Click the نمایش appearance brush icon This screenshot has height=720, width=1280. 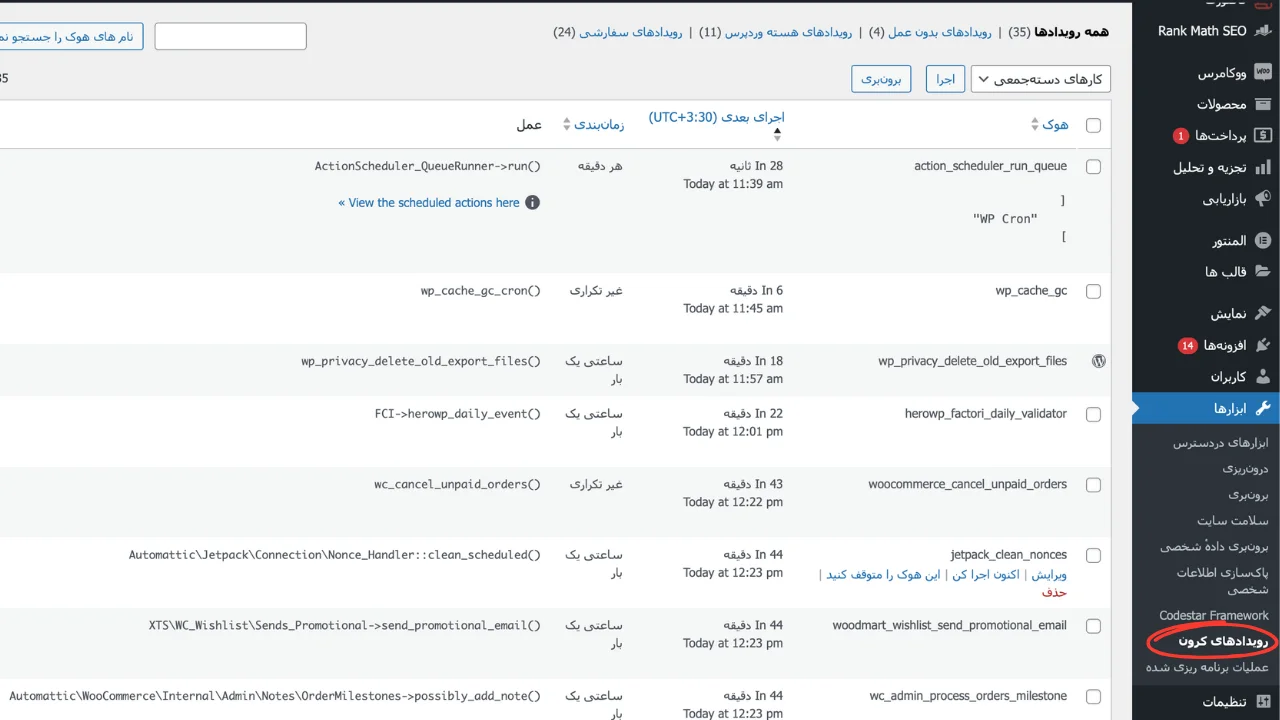(x=1264, y=314)
